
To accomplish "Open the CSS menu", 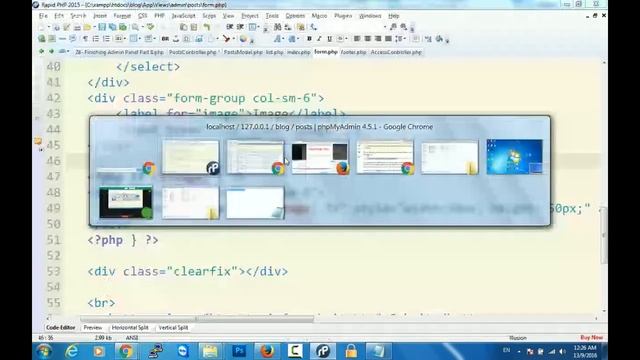I will pos(142,16).
